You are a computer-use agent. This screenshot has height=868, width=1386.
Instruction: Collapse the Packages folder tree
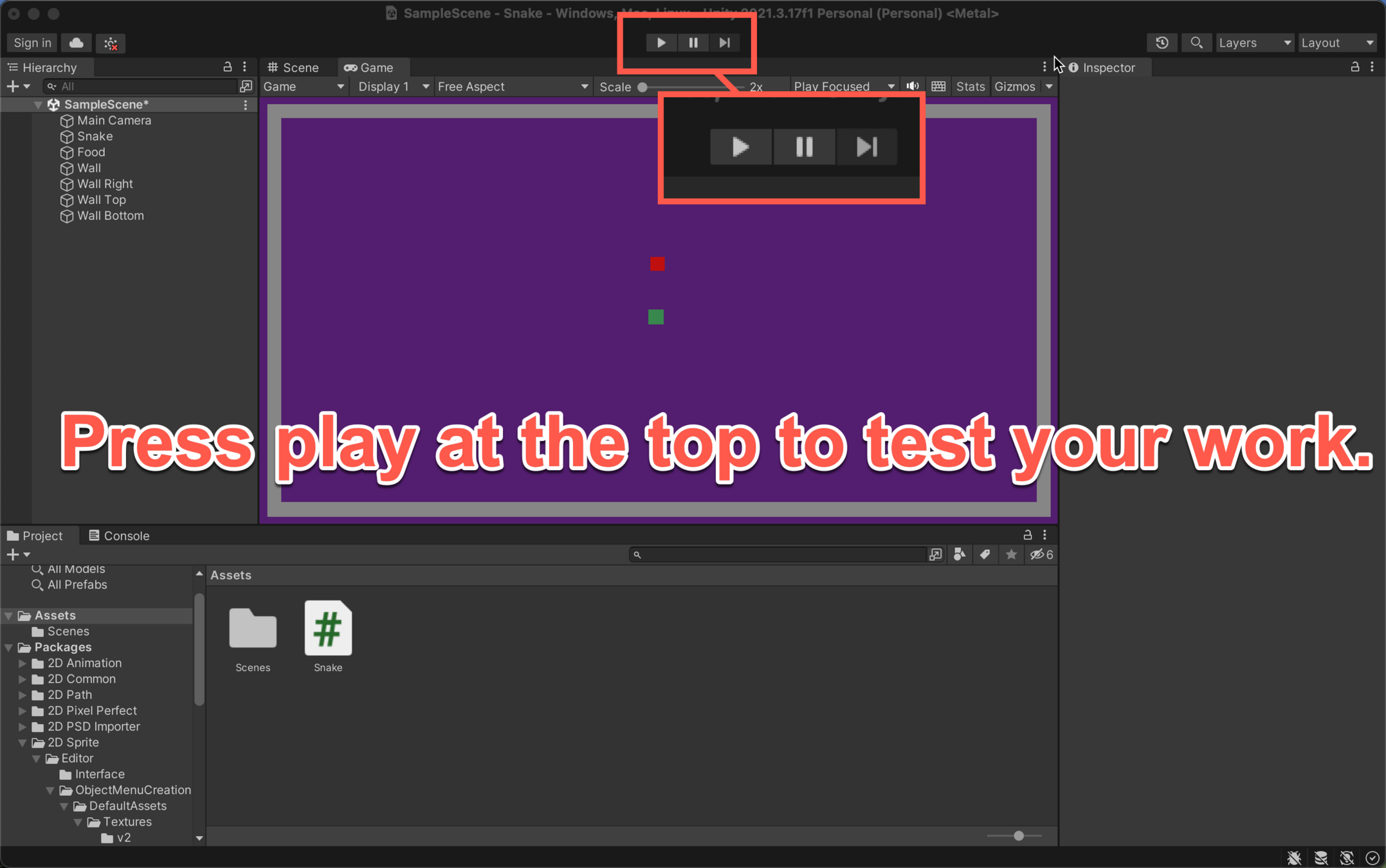9,647
